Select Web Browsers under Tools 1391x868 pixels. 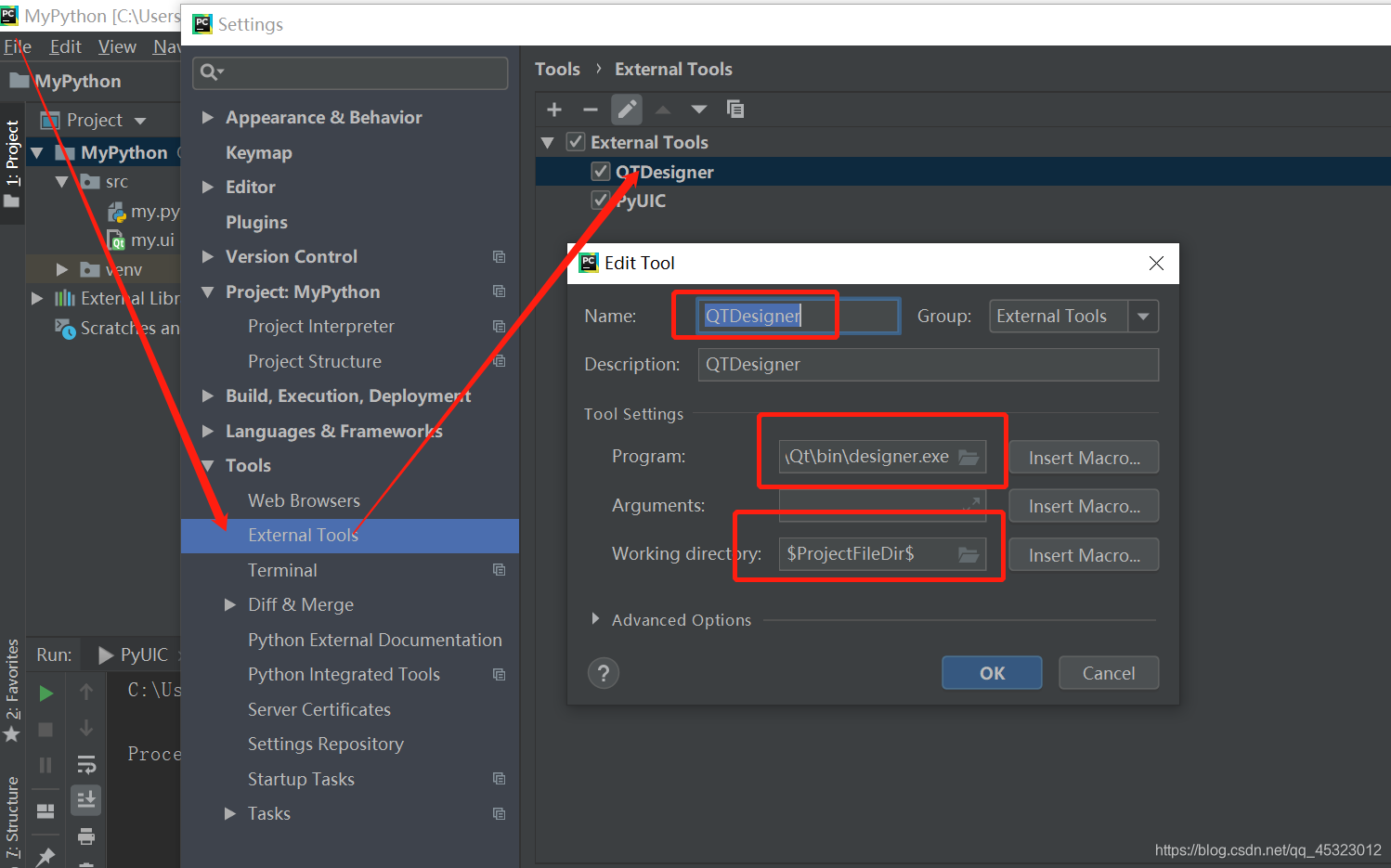304,500
